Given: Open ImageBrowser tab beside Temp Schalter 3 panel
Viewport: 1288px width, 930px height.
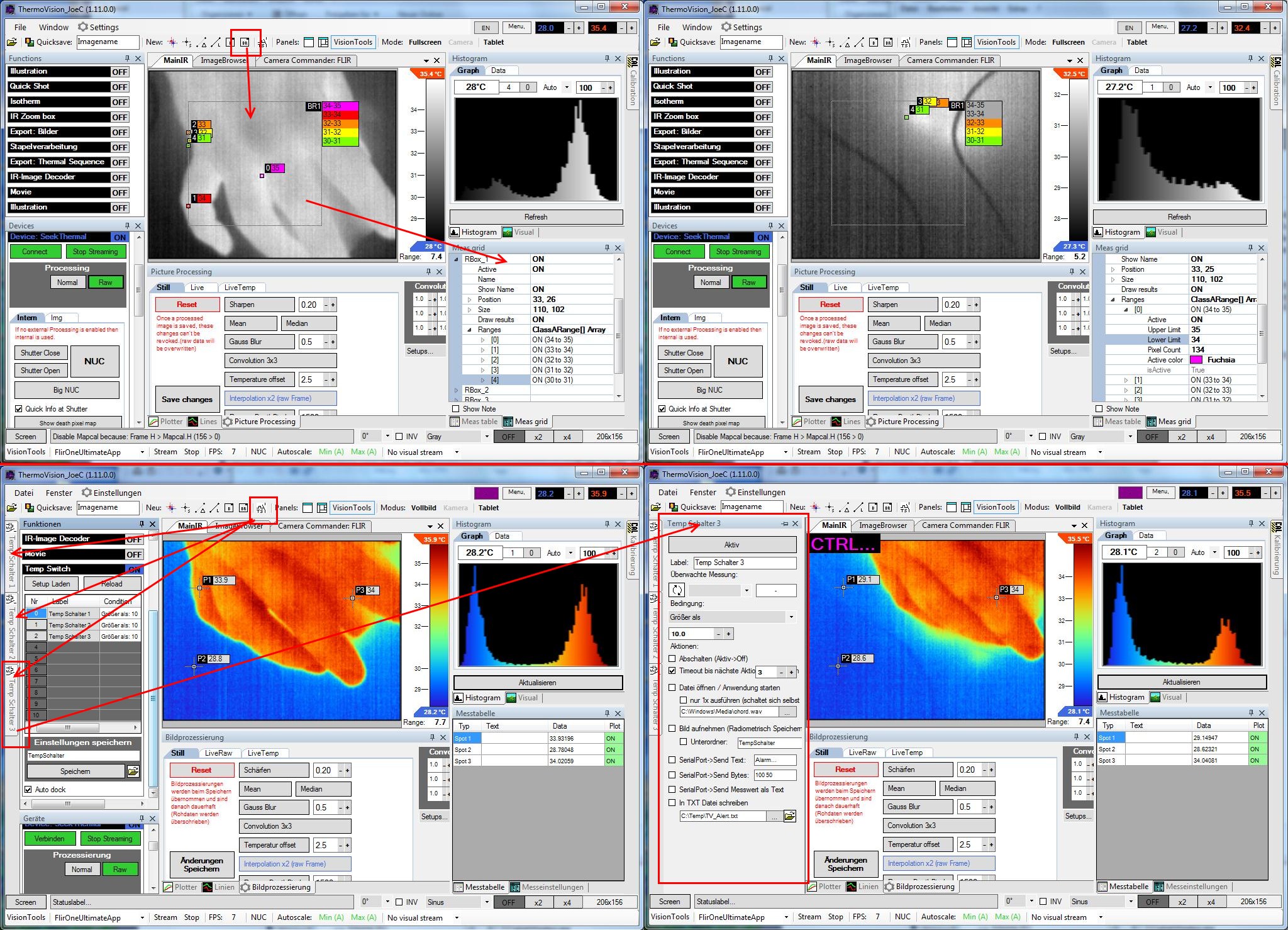Looking at the screenshot, I should 883,525.
